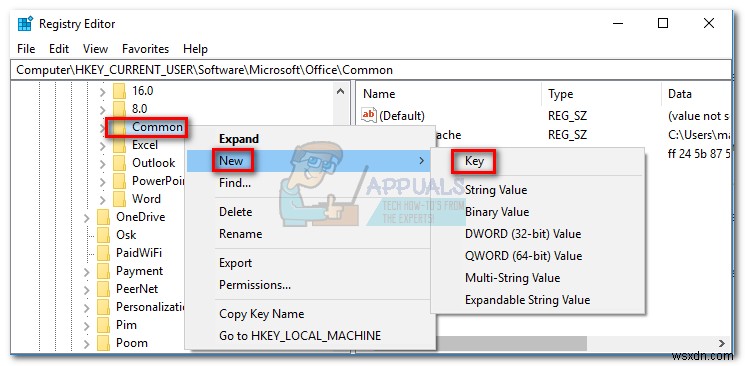Open the Favorites menu
The height and width of the screenshot is (366, 745).
(145, 48)
